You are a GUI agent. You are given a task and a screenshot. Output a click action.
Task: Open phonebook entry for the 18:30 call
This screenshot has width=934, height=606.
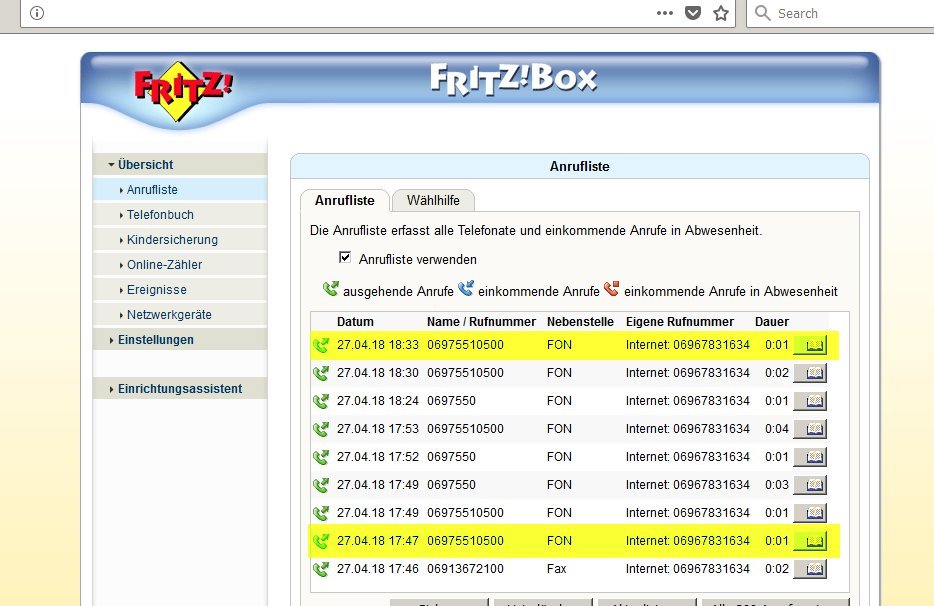(810, 373)
